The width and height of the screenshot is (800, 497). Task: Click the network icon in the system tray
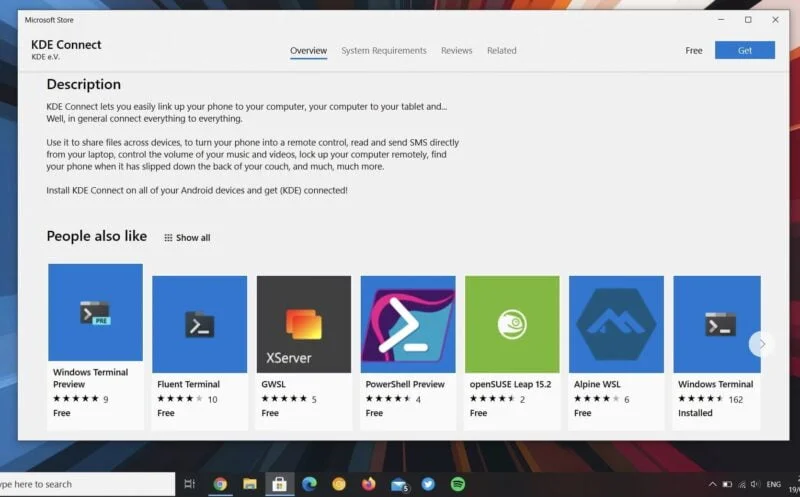click(x=742, y=484)
